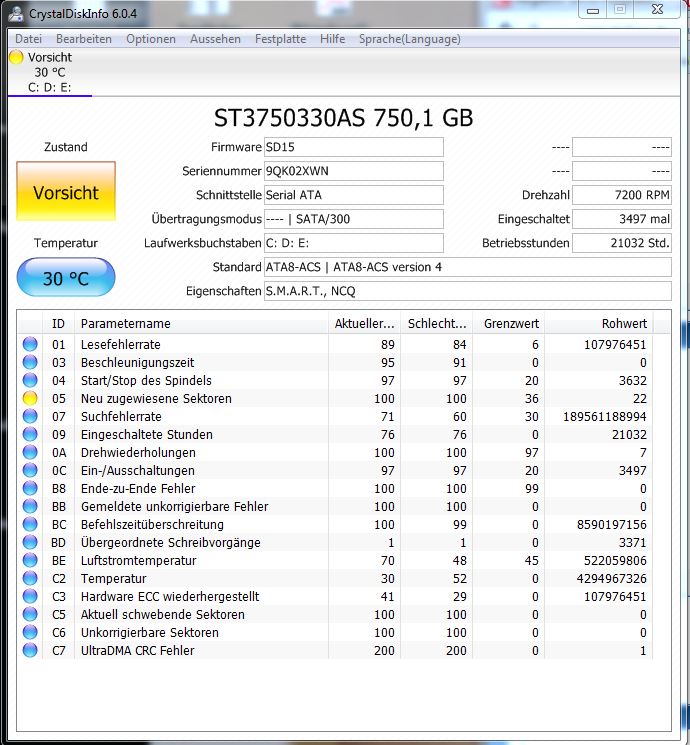This screenshot has width=690, height=745.
Task: Click status orb for Start/Stop des Spindels
Action: click(30, 380)
